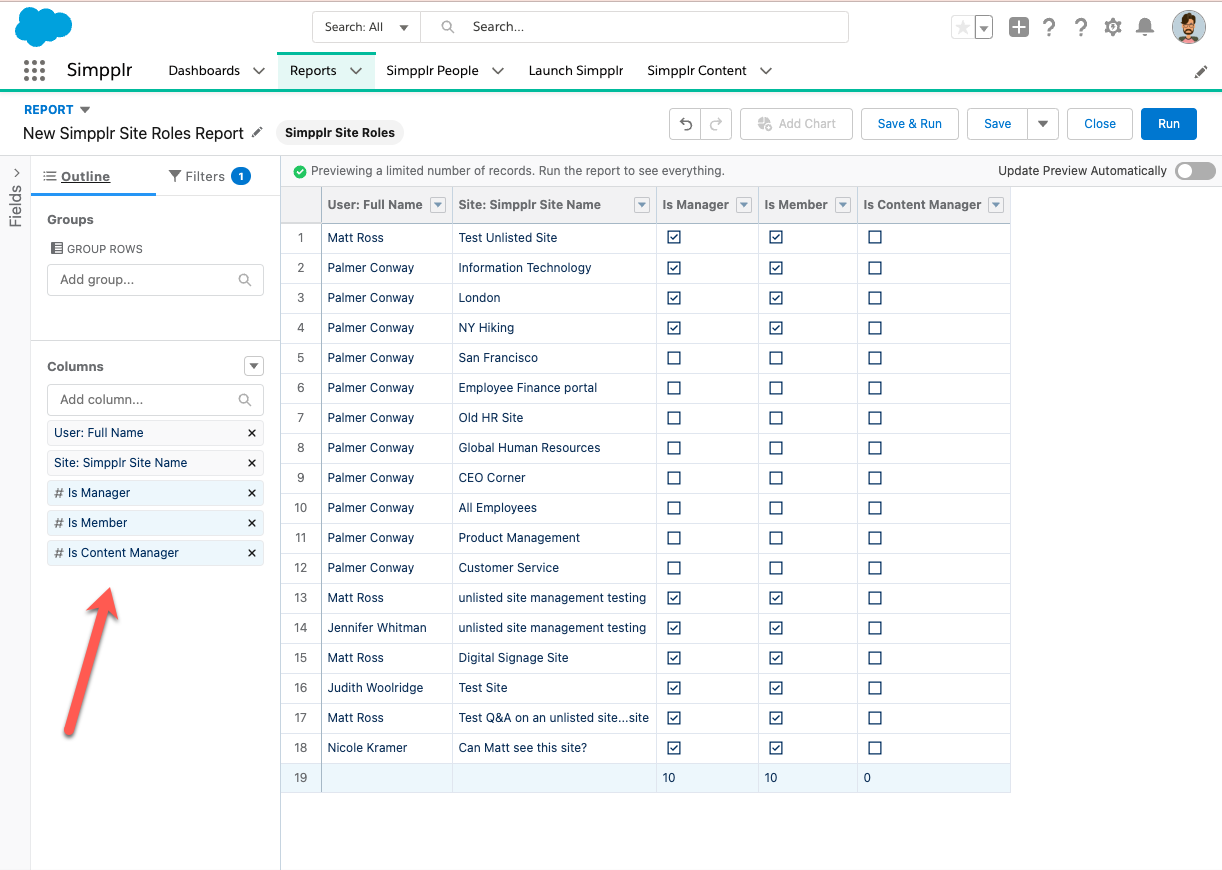This screenshot has width=1222, height=870.
Task: Undo the last report change
Action: click(686, 124)
